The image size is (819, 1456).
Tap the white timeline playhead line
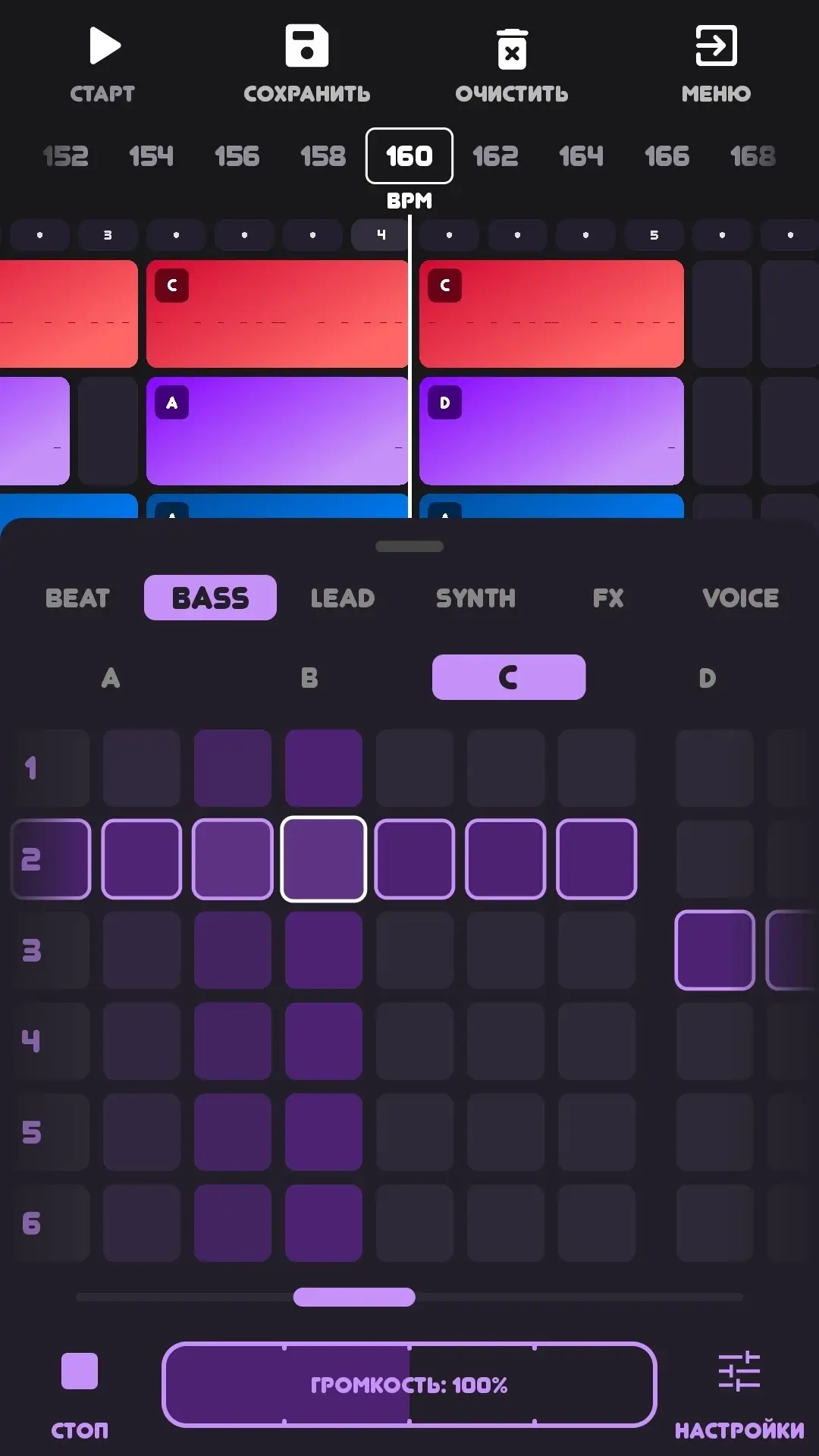[409, 367]
